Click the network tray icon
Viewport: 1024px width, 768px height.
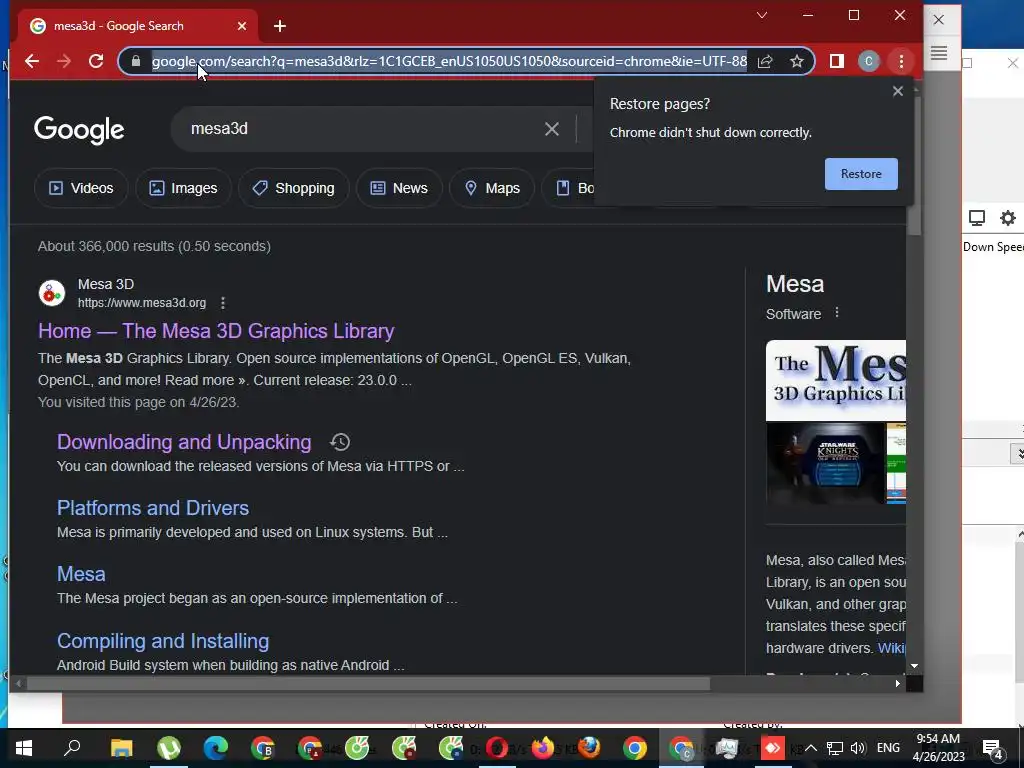click(835, 748)
